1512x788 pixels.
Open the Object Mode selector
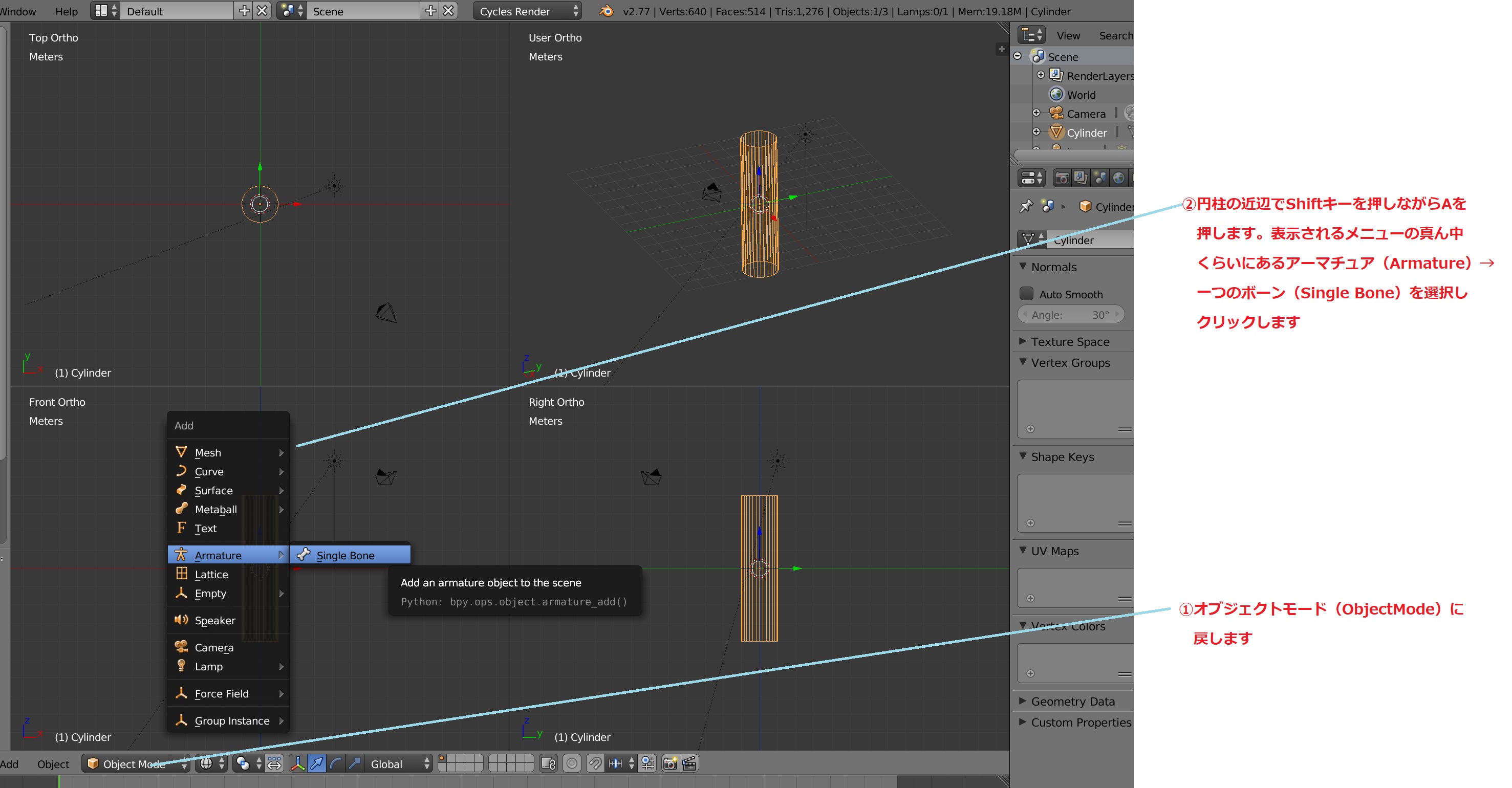(x=136, y=763)
